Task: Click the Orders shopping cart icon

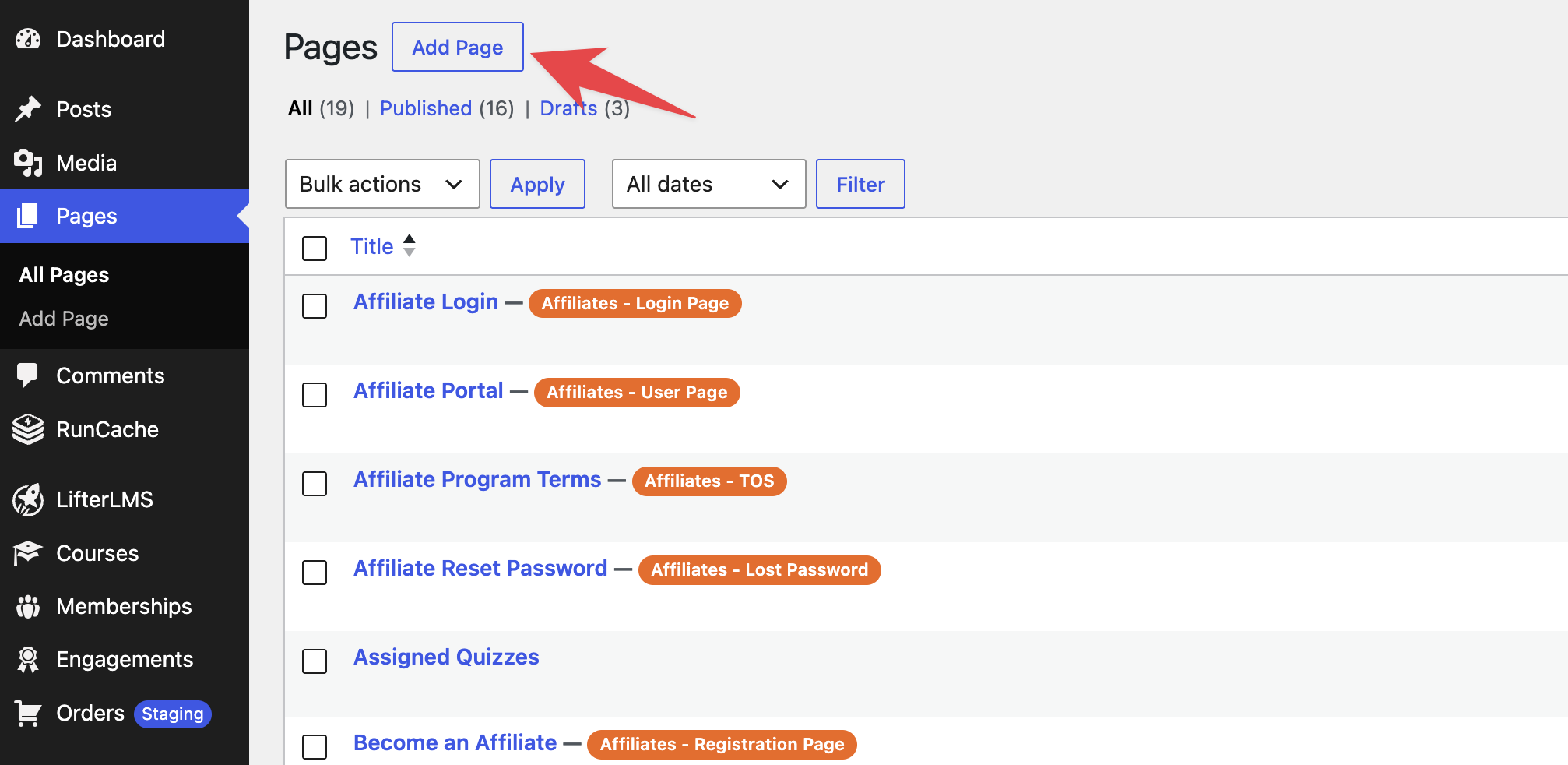Action: (28, 713)
